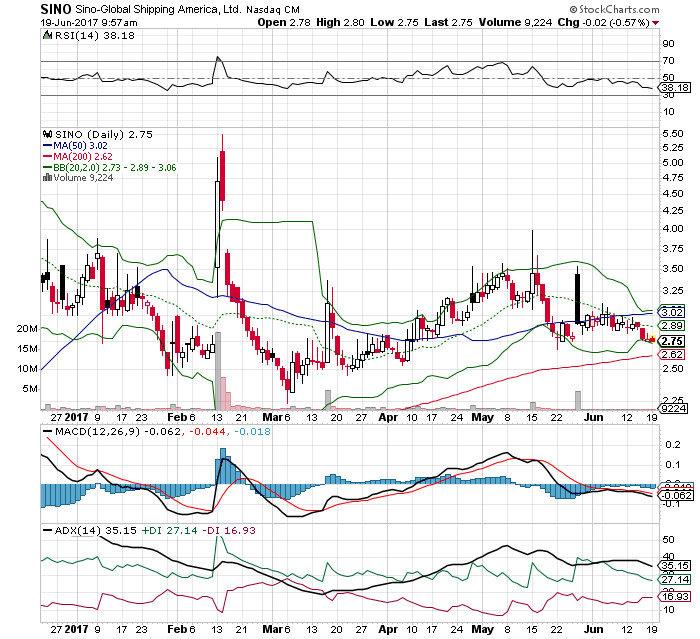
Task: Click the -0.062 MACD axis tag
Action: (x=676, y=495)
